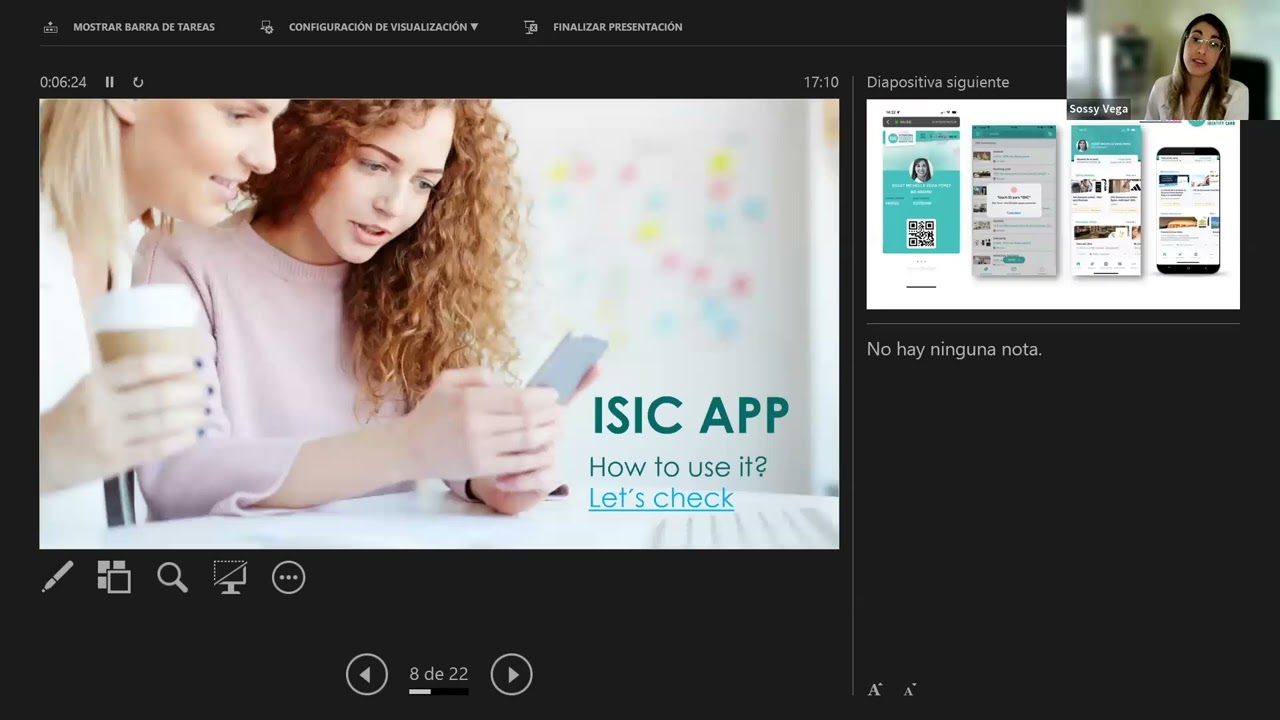Go to the previous slide
The image size is (1280, 720).
coord(366,675)
